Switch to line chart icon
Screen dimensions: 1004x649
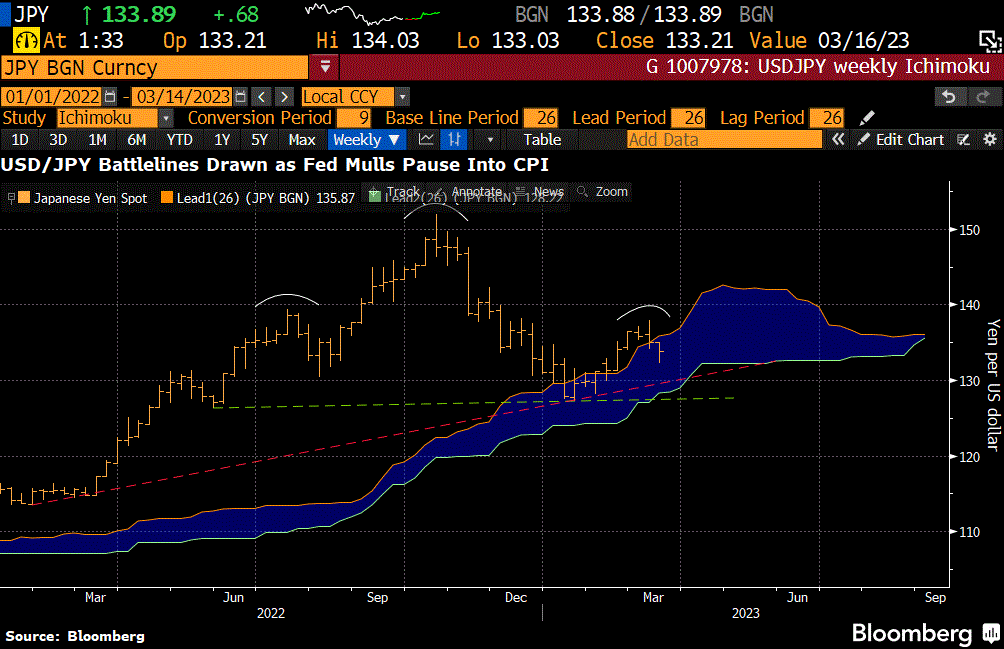pyautogui.click(x=426, y=140)
